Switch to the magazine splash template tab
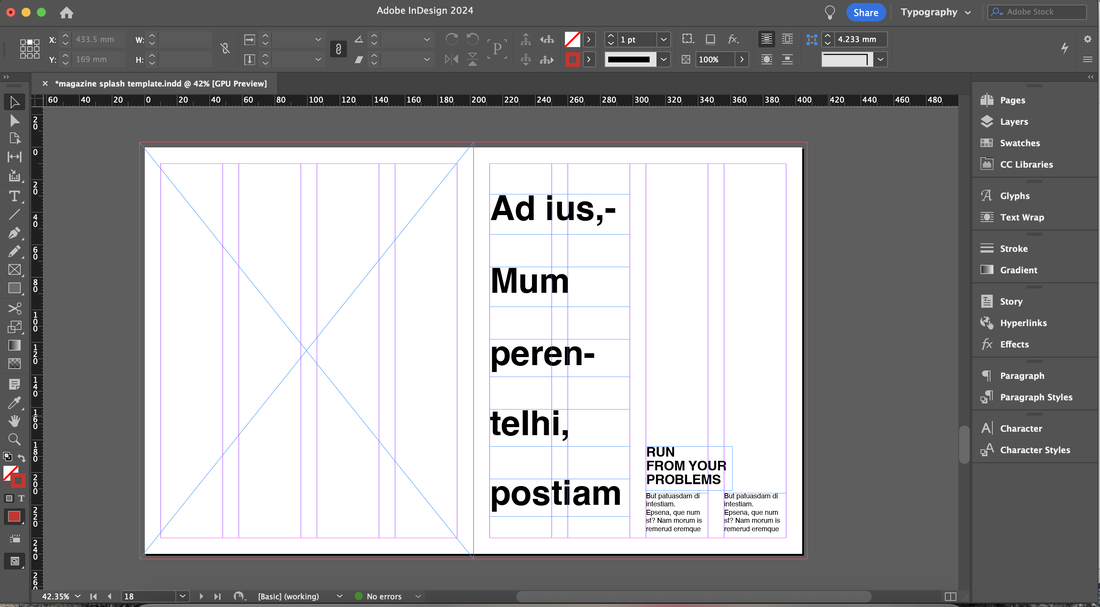The image size is (1100, 607). (161, 84)
